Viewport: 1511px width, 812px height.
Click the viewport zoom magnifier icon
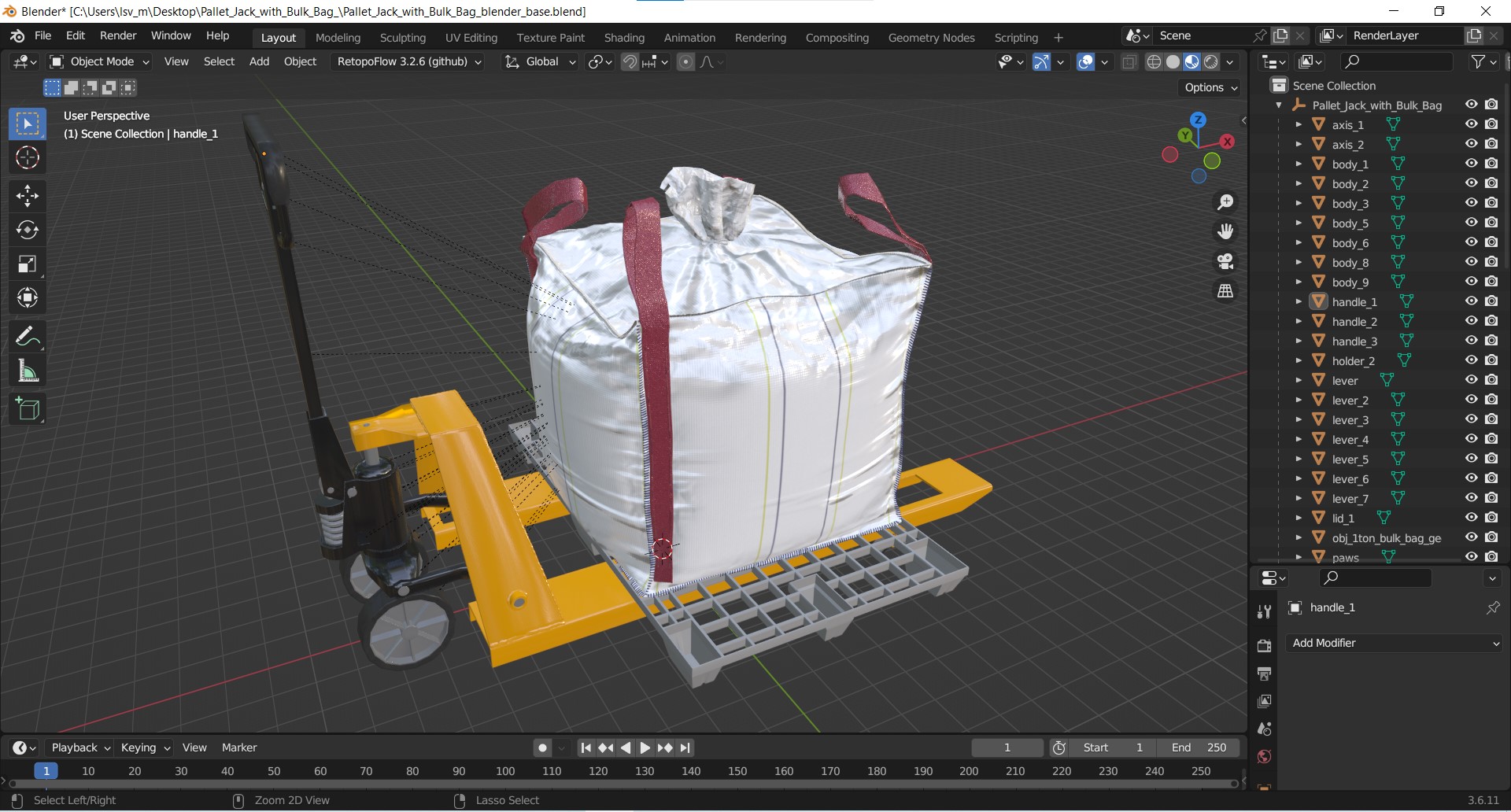tap(1225, 202)
